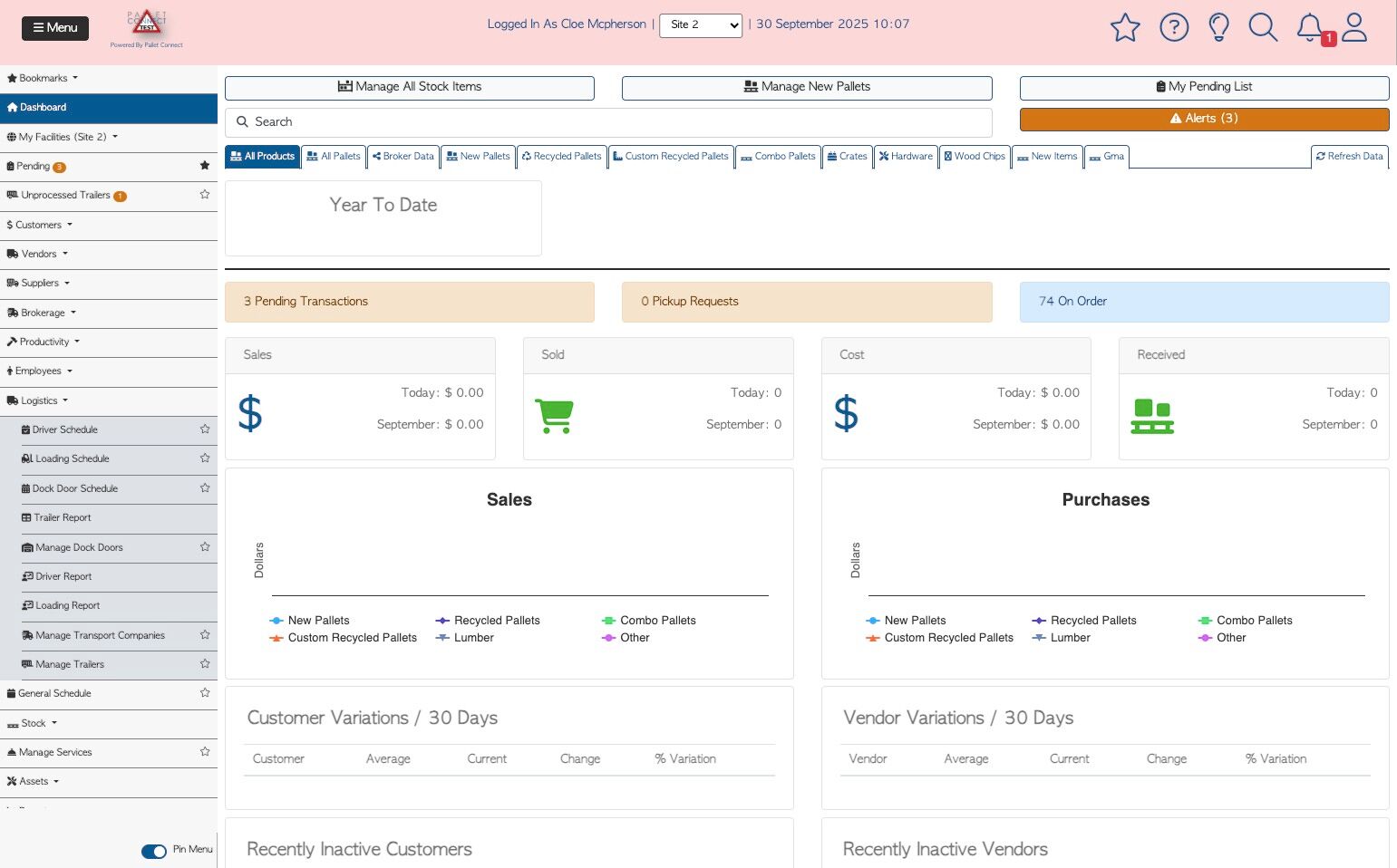This screenshot has width=1397, height=868.
Task: Switch to the Gma tab
Action: point(1107,157)
